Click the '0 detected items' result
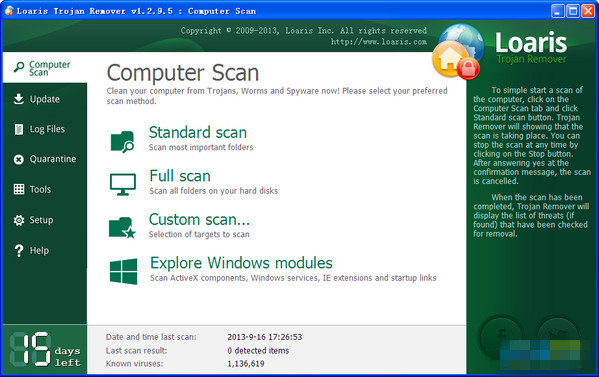This screenshot has width=599, height=377. (x=258, y=350)
